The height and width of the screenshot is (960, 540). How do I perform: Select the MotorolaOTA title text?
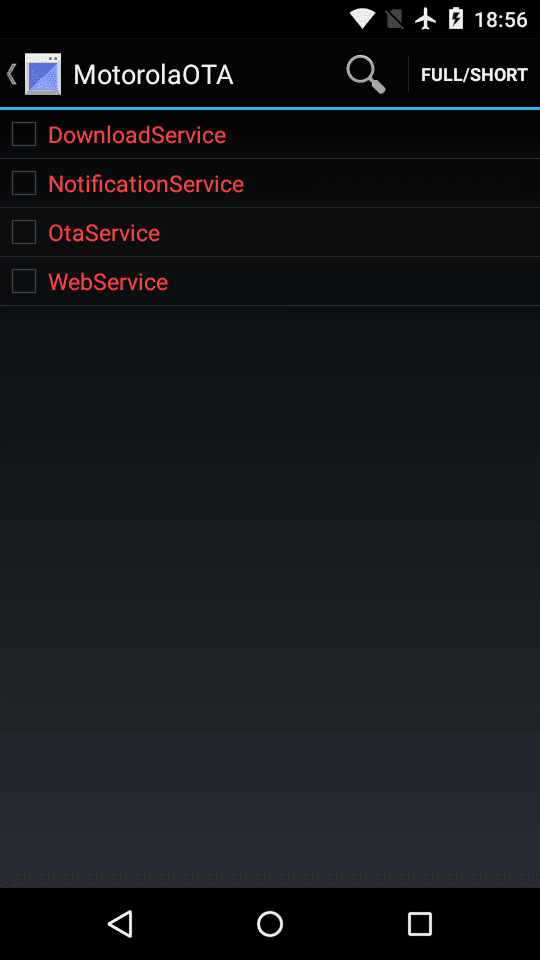pyautogui.click(x=153, y=75)
